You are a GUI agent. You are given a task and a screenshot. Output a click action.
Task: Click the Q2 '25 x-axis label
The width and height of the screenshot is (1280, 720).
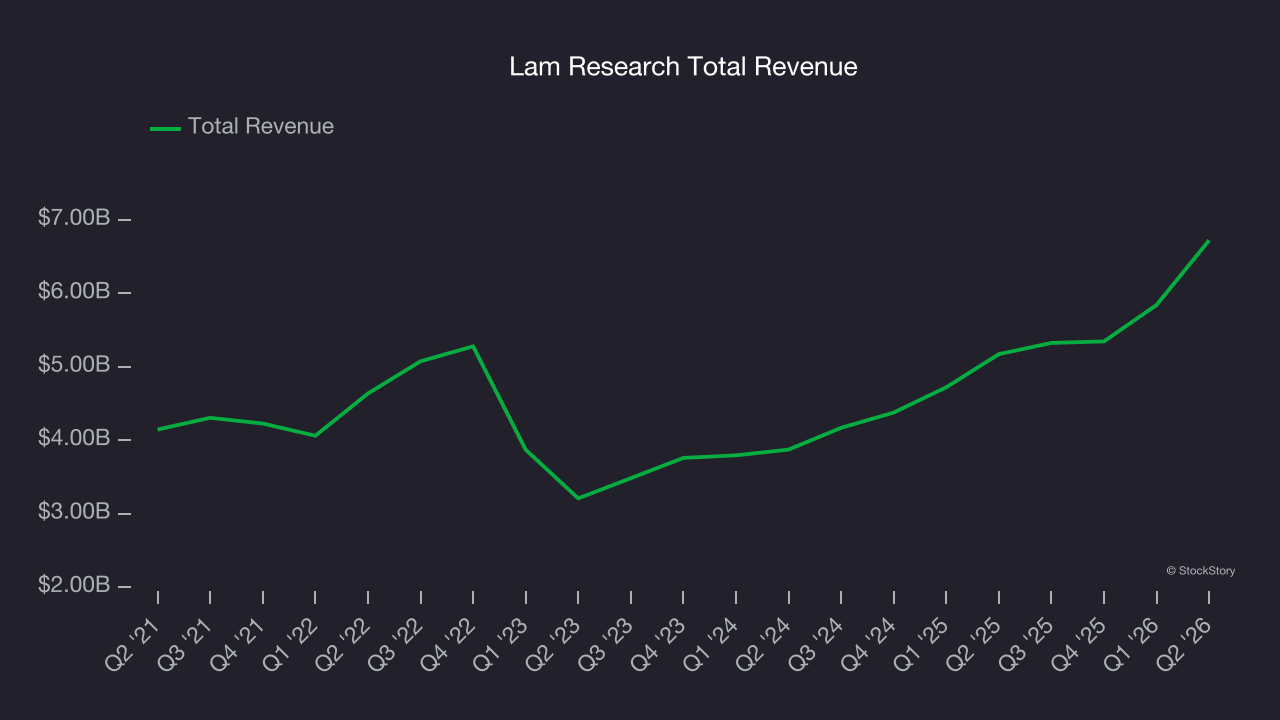tap(975, 643)
